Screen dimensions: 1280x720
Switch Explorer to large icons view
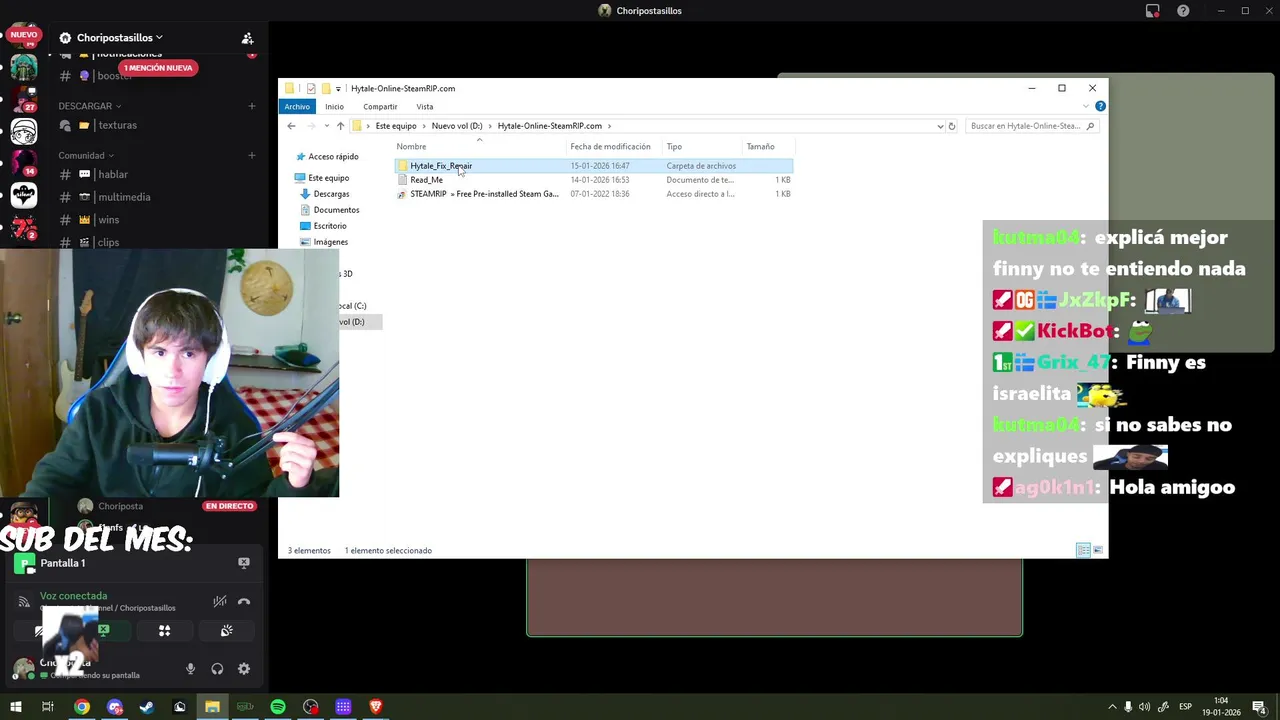tap(1098, 551)
